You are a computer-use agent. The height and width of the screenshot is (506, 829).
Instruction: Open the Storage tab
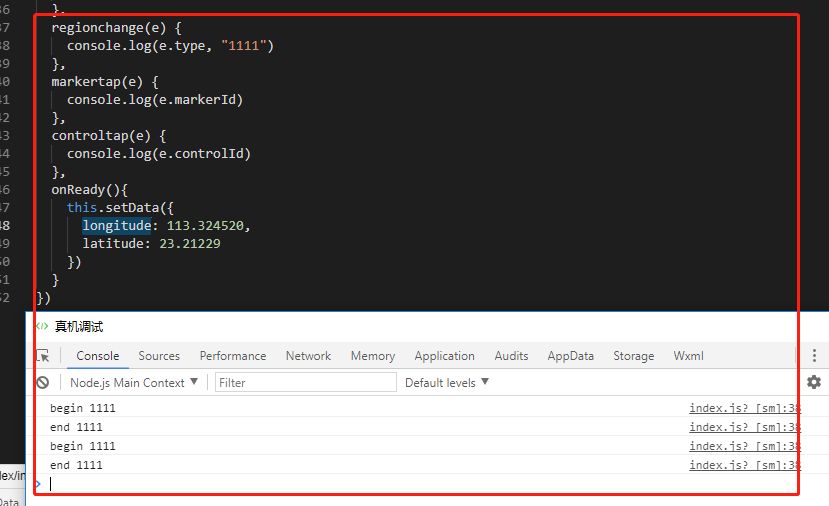tap(633, 356)
